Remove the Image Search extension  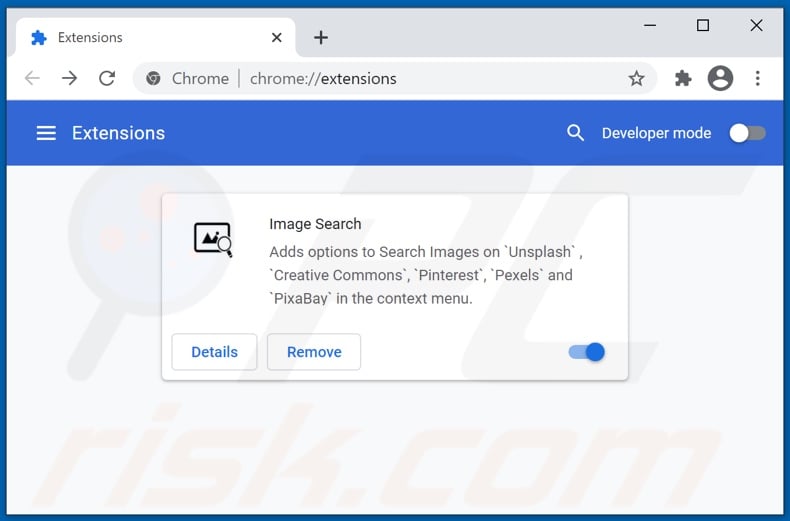(x=314, y=352)
